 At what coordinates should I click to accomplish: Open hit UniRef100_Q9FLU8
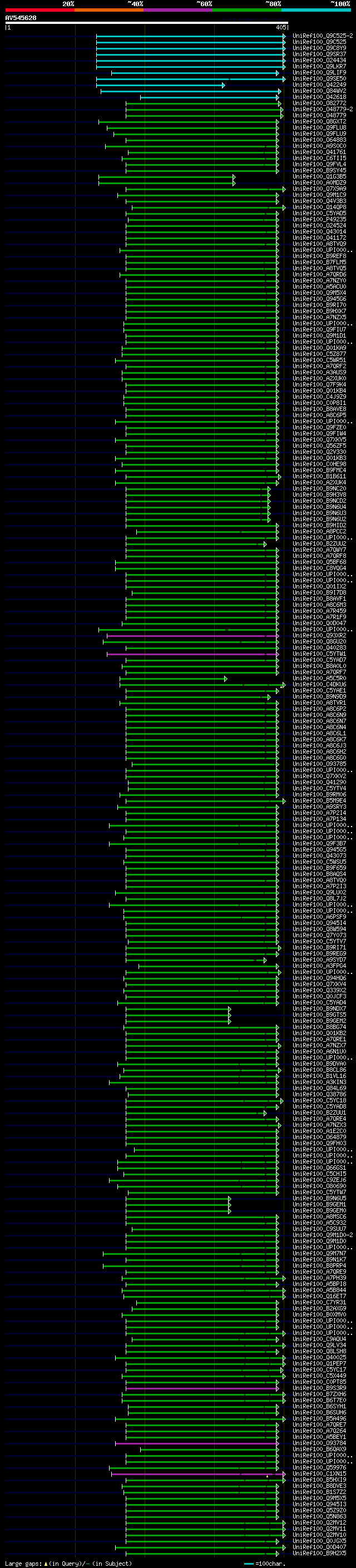point(319,127)
